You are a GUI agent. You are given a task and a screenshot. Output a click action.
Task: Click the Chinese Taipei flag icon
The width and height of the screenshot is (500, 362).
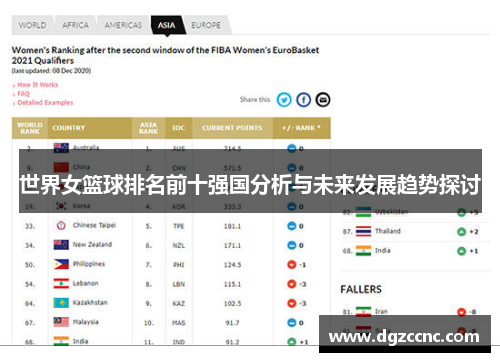61,226
